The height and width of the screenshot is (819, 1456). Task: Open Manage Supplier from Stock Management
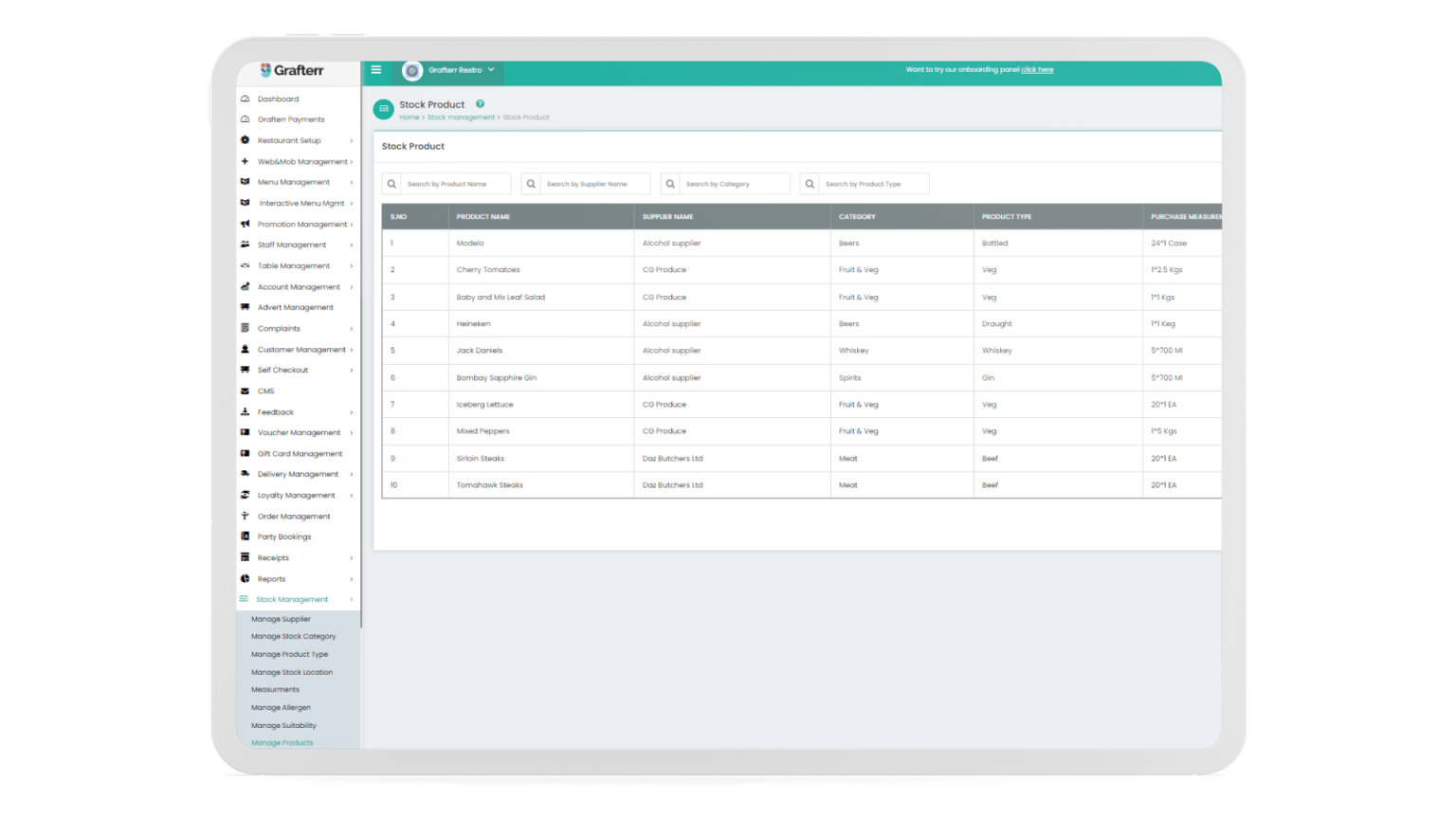coord(281,619)
